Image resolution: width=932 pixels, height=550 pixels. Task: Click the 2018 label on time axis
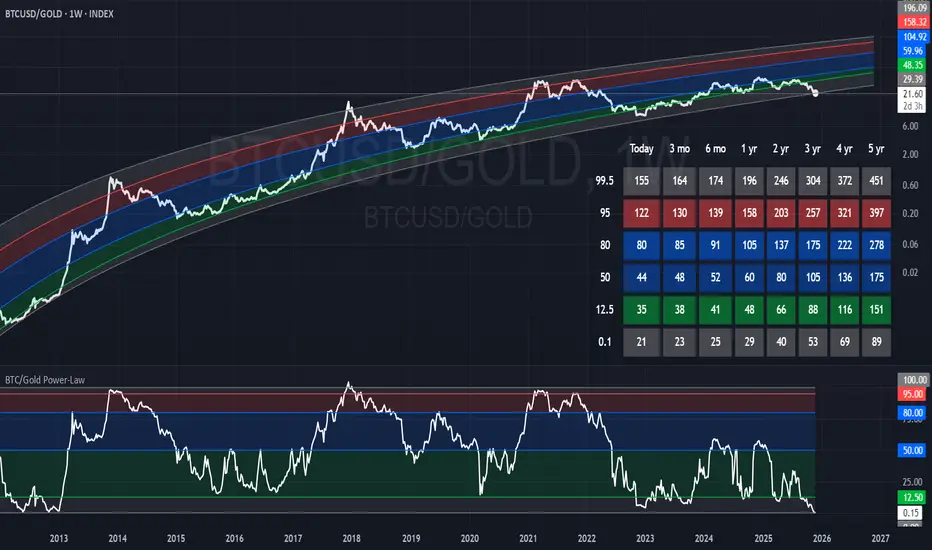pos(351,538)
